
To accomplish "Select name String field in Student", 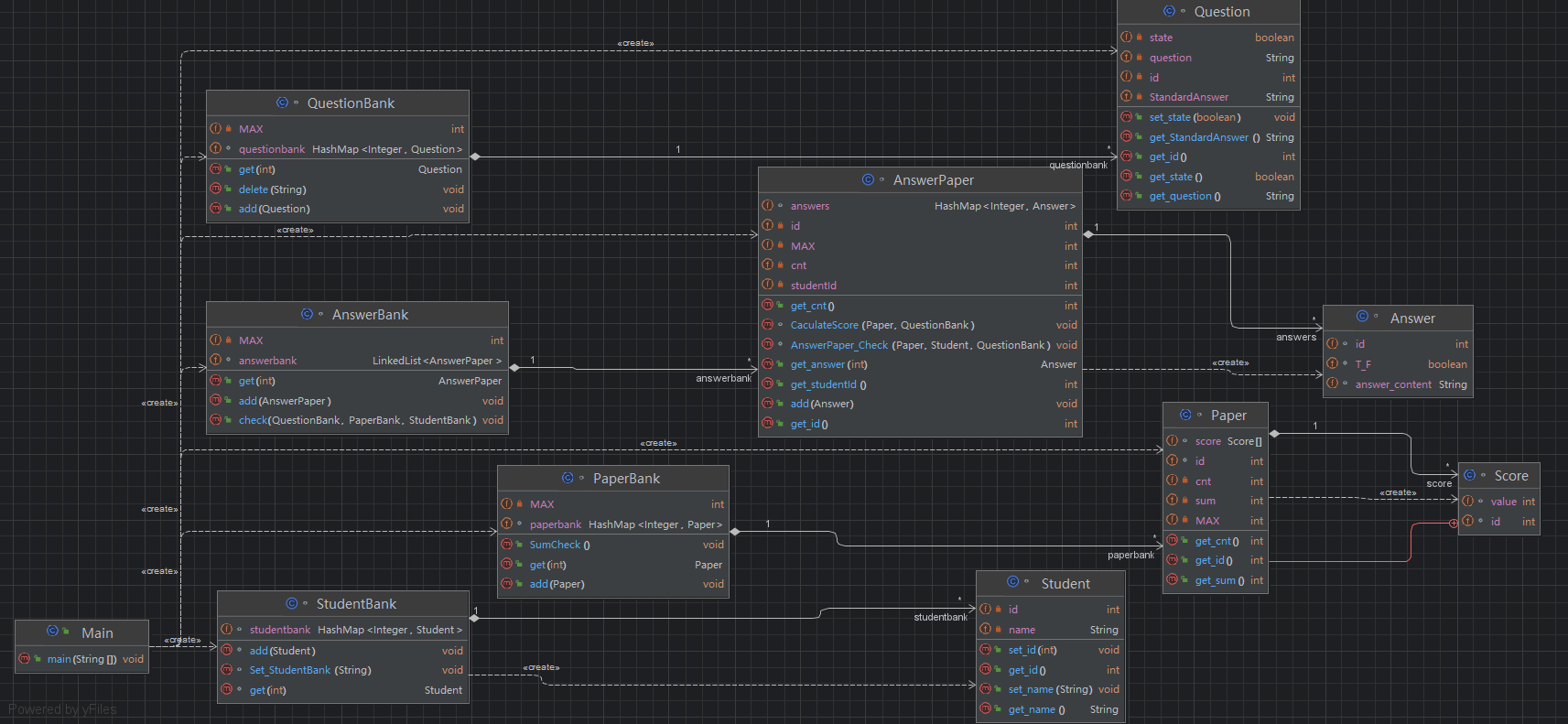I will (x=1051, y=630).
